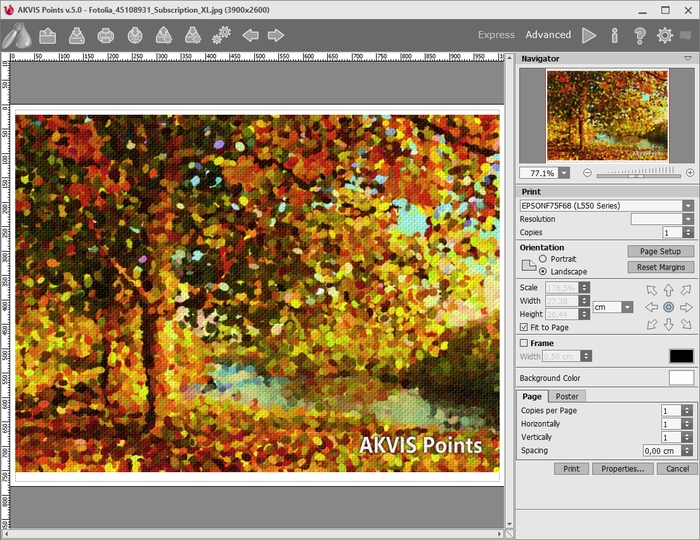Click the Cancel button

[x=677, y=469]
